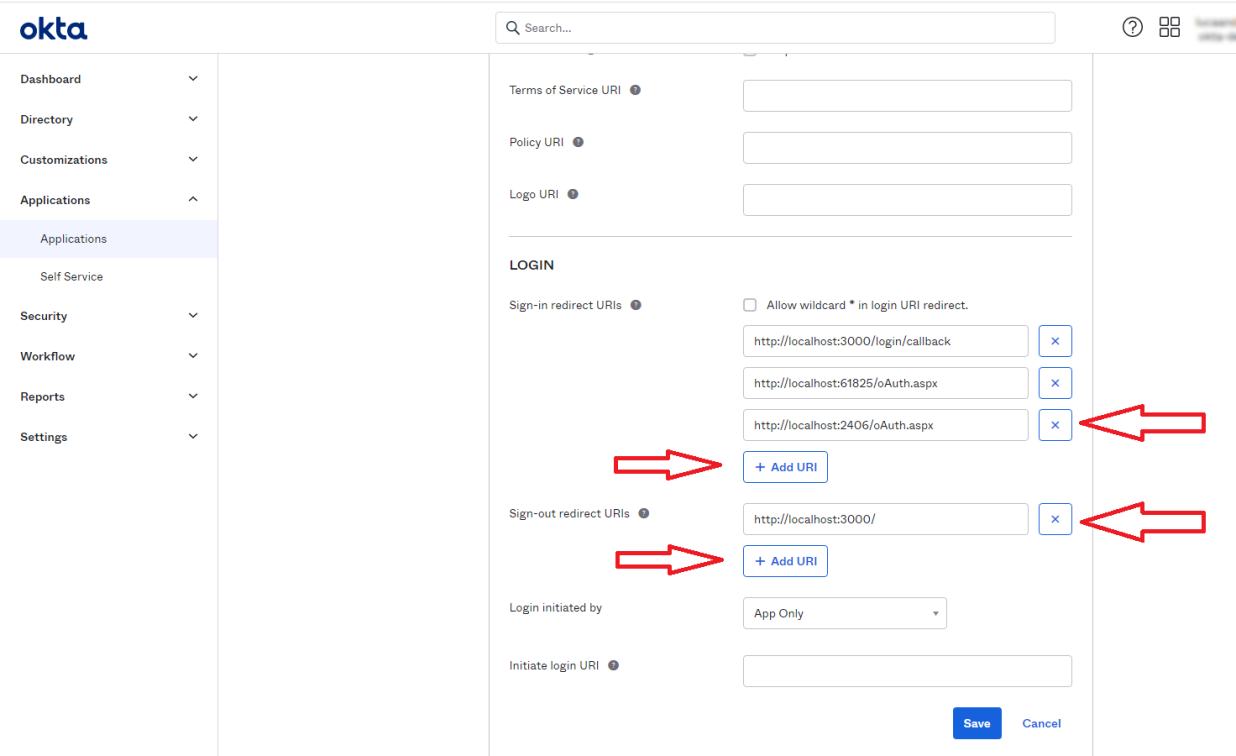Remove the localhost:3000/login/callback redirect URI

point(1055,341)
